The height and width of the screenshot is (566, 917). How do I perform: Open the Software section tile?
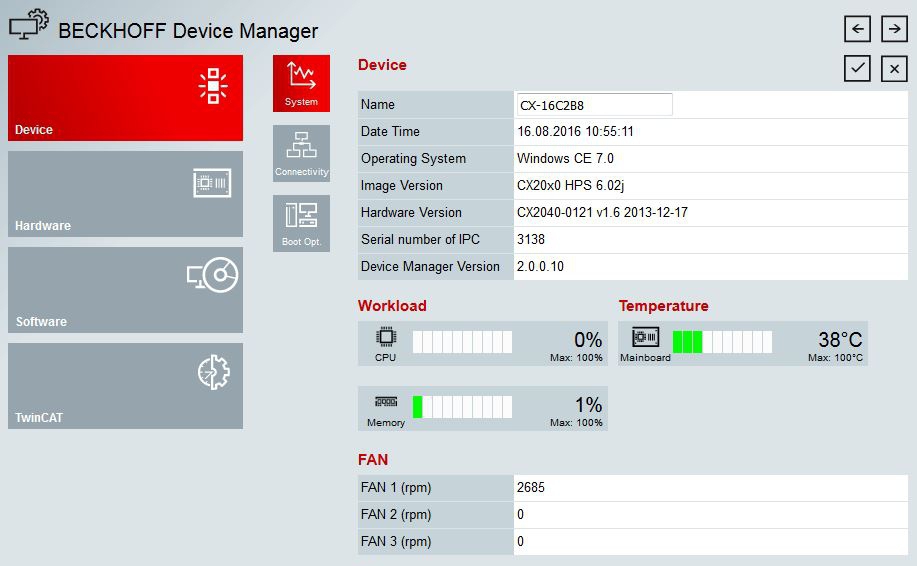[x=125, y=290]
